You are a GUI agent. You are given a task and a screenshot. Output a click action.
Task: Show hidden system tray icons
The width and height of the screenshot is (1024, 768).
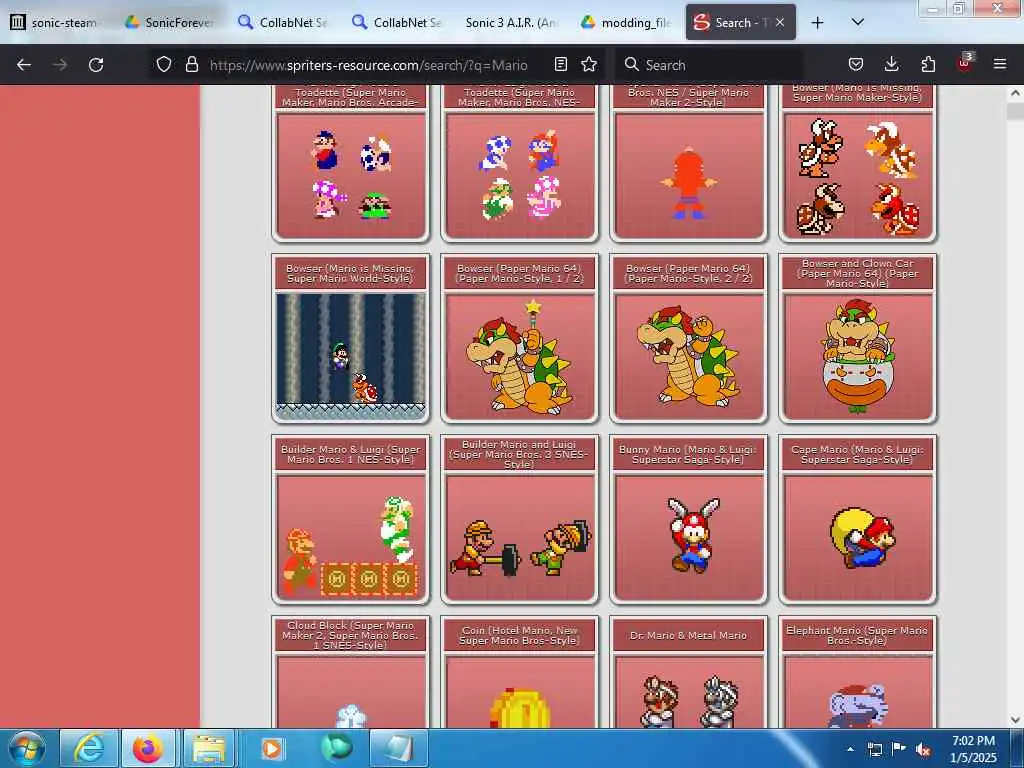tap(850, 749)
